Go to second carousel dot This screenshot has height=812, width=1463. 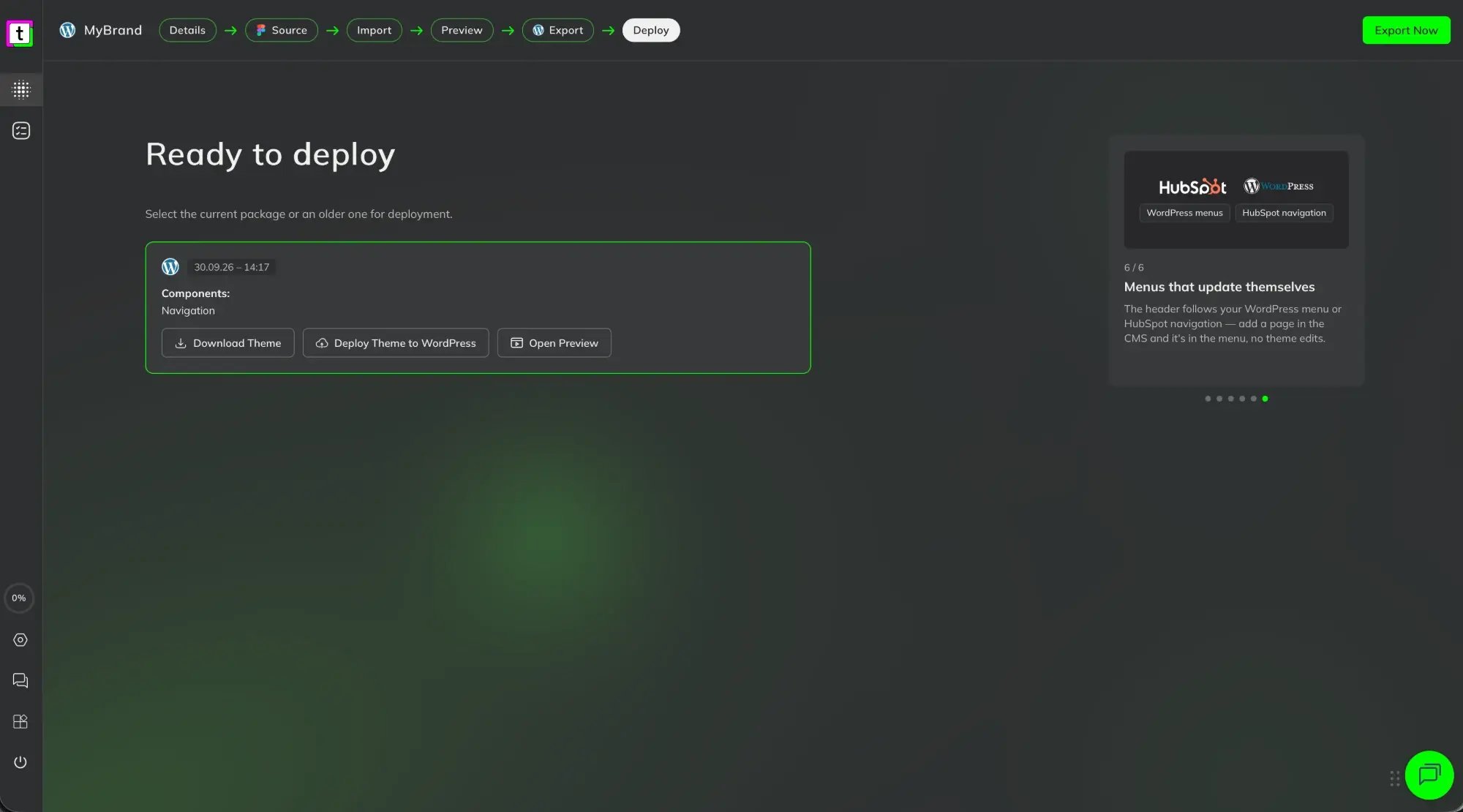pos(1219,399)
